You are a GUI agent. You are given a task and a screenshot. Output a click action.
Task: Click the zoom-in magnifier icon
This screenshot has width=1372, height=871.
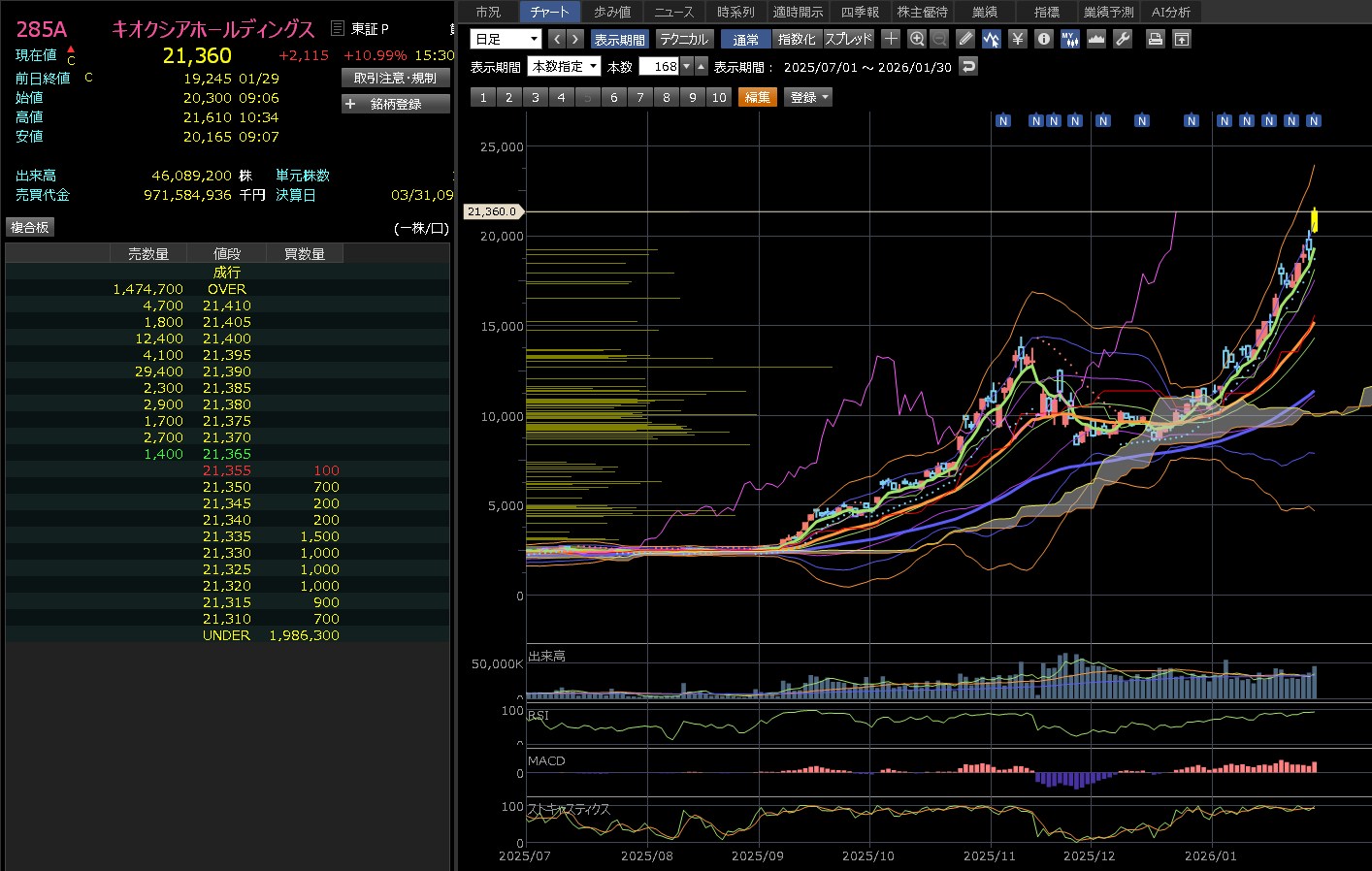click(x=917, y=39)
